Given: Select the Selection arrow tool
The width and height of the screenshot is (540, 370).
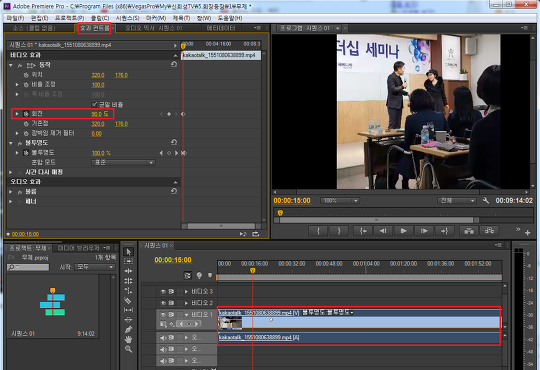Looking at the screenshot, I should coord(128,252).
